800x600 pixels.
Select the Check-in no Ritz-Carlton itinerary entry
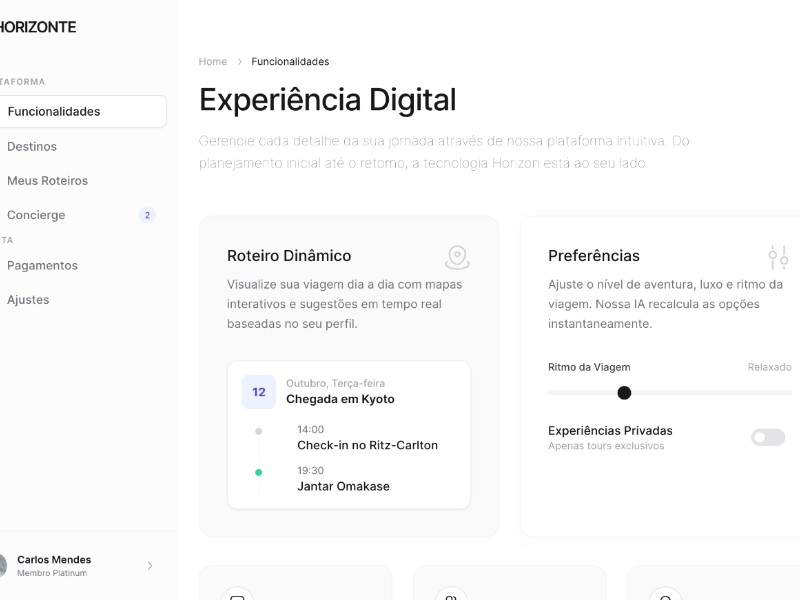click(367, 445)
